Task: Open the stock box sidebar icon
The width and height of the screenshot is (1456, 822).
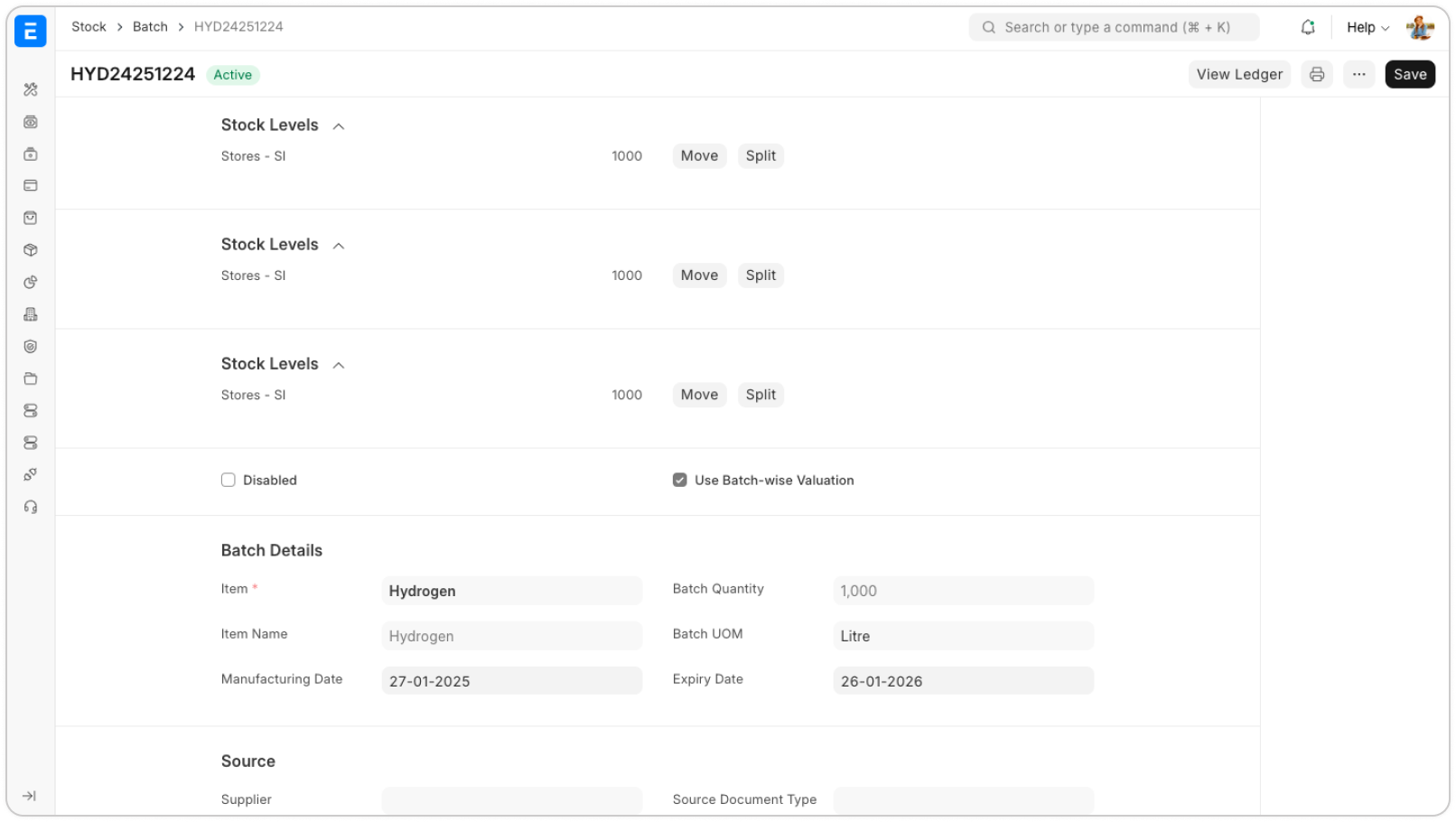Action: (31, 250)
